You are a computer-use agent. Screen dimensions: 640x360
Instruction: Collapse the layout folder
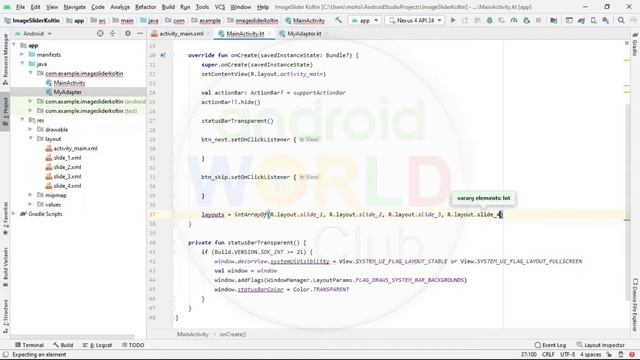[31, 139]
